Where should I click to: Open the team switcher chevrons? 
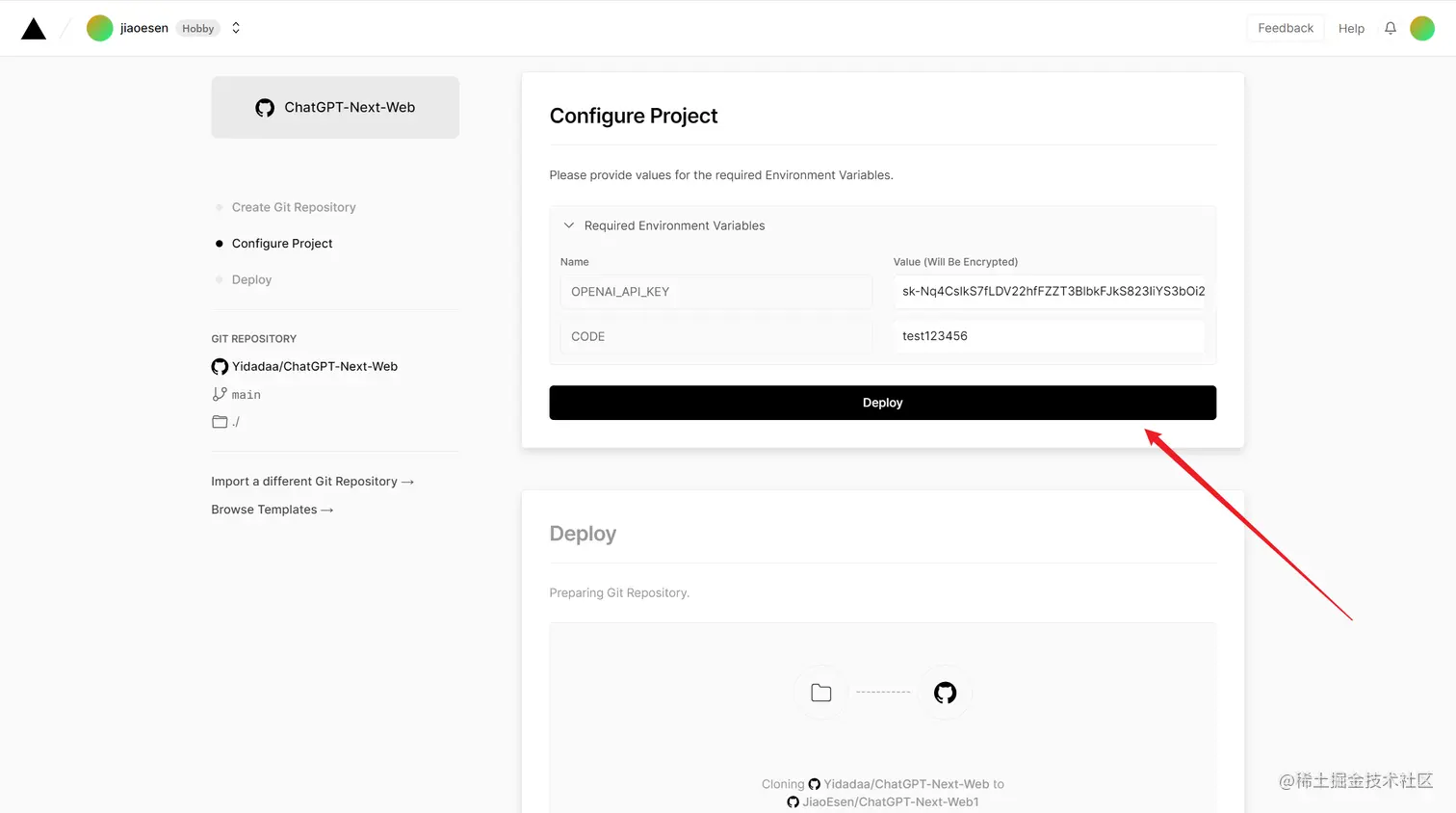point(236,28)
